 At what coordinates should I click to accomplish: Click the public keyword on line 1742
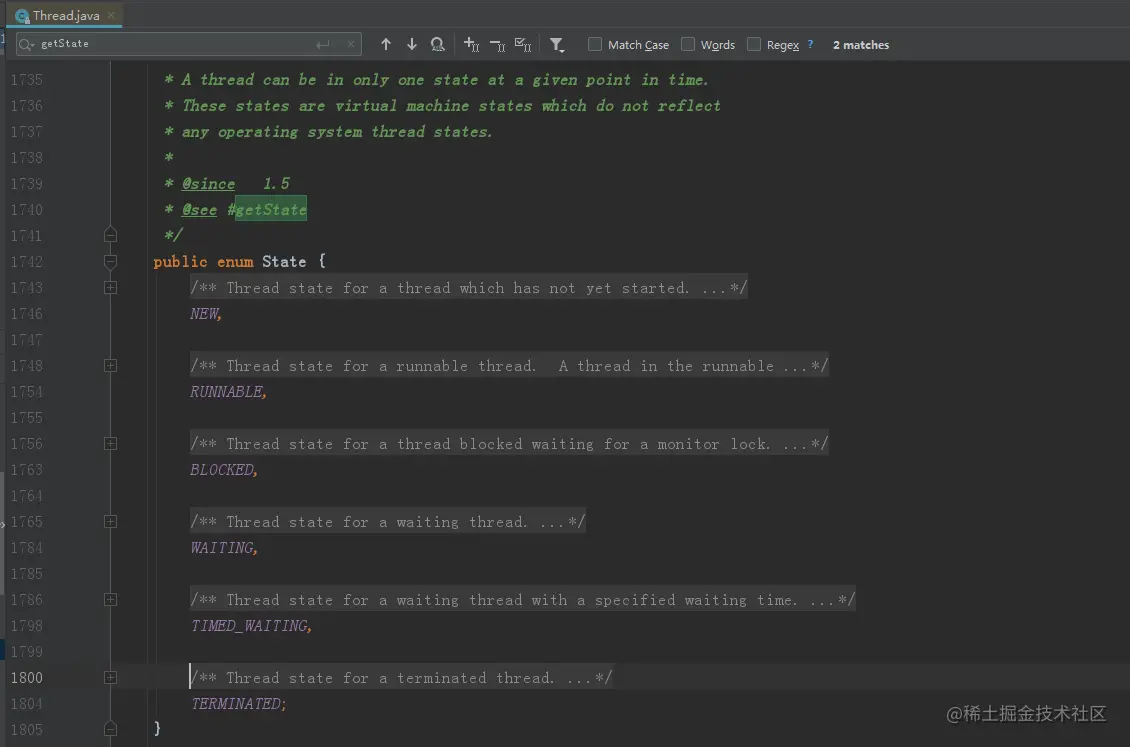tap(180, 261)
